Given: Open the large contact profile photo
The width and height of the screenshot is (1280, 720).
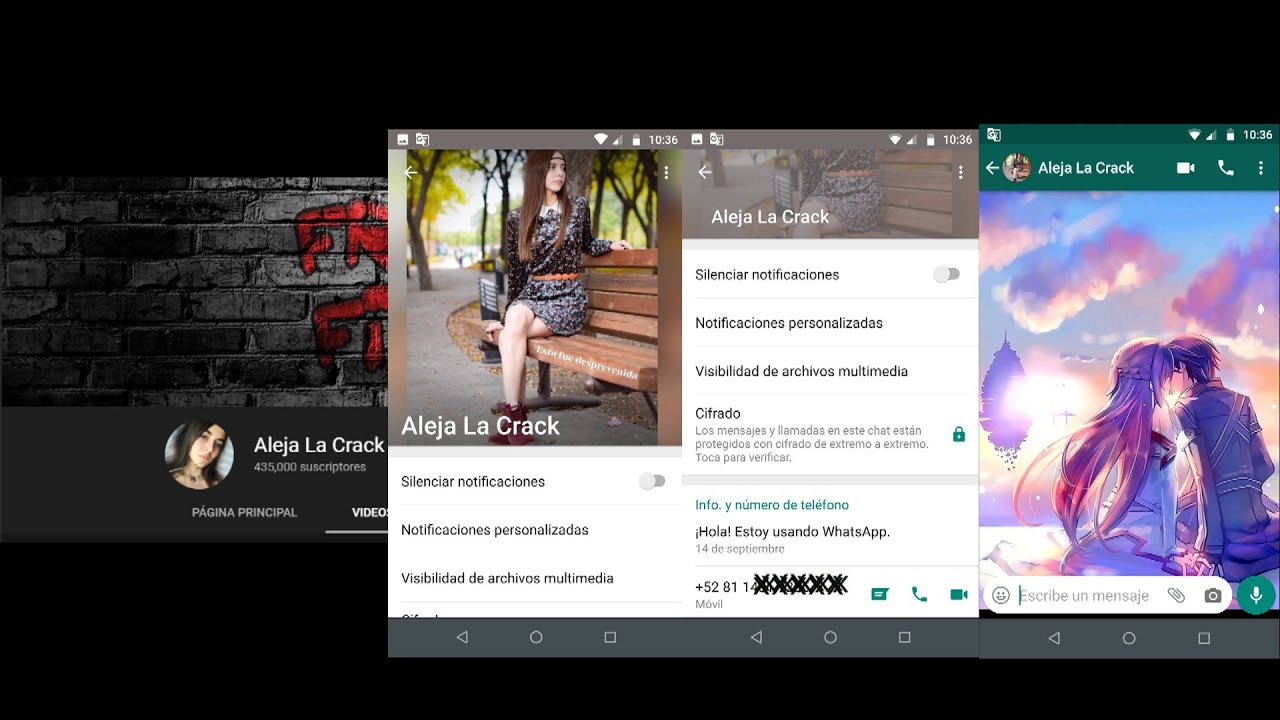Looking at the screenshot, I should coord(535,297).
